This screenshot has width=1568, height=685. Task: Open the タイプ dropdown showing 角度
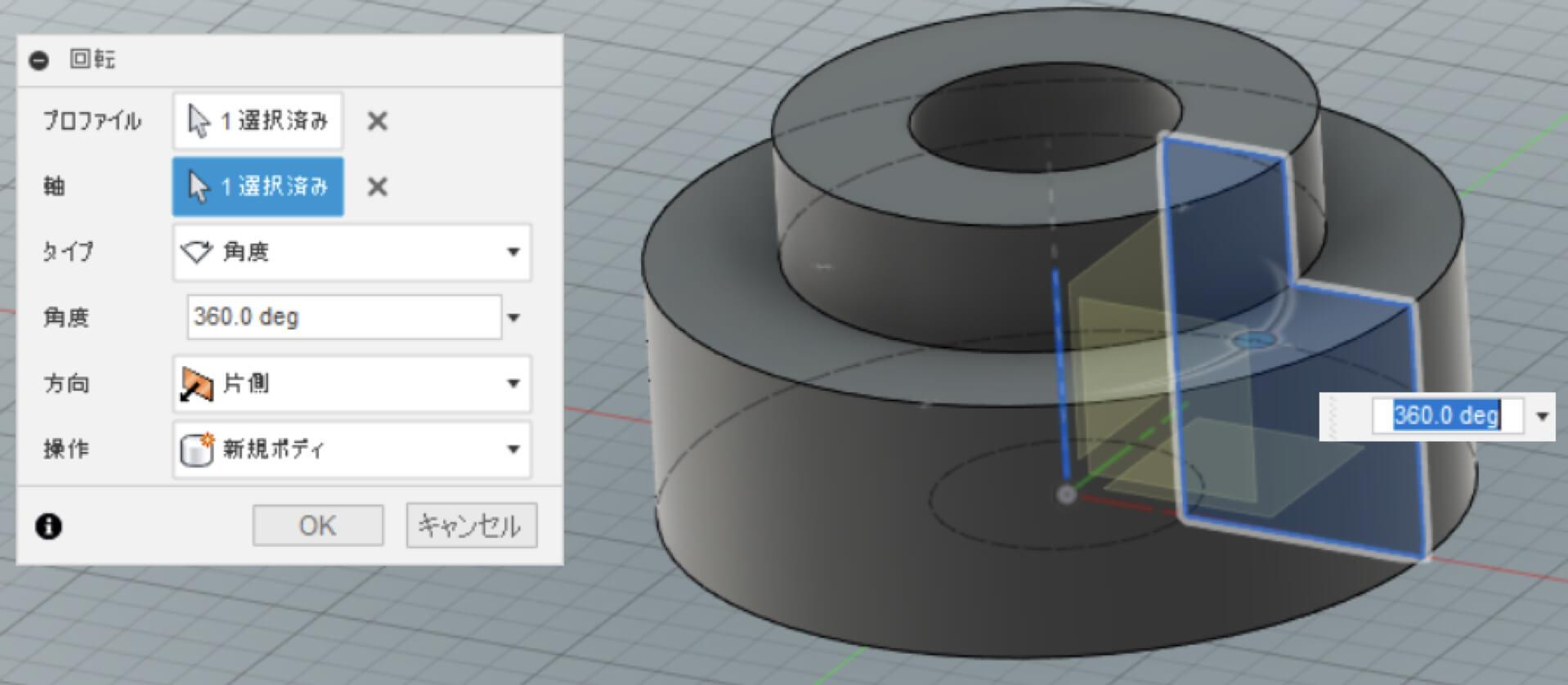(352, 252)
